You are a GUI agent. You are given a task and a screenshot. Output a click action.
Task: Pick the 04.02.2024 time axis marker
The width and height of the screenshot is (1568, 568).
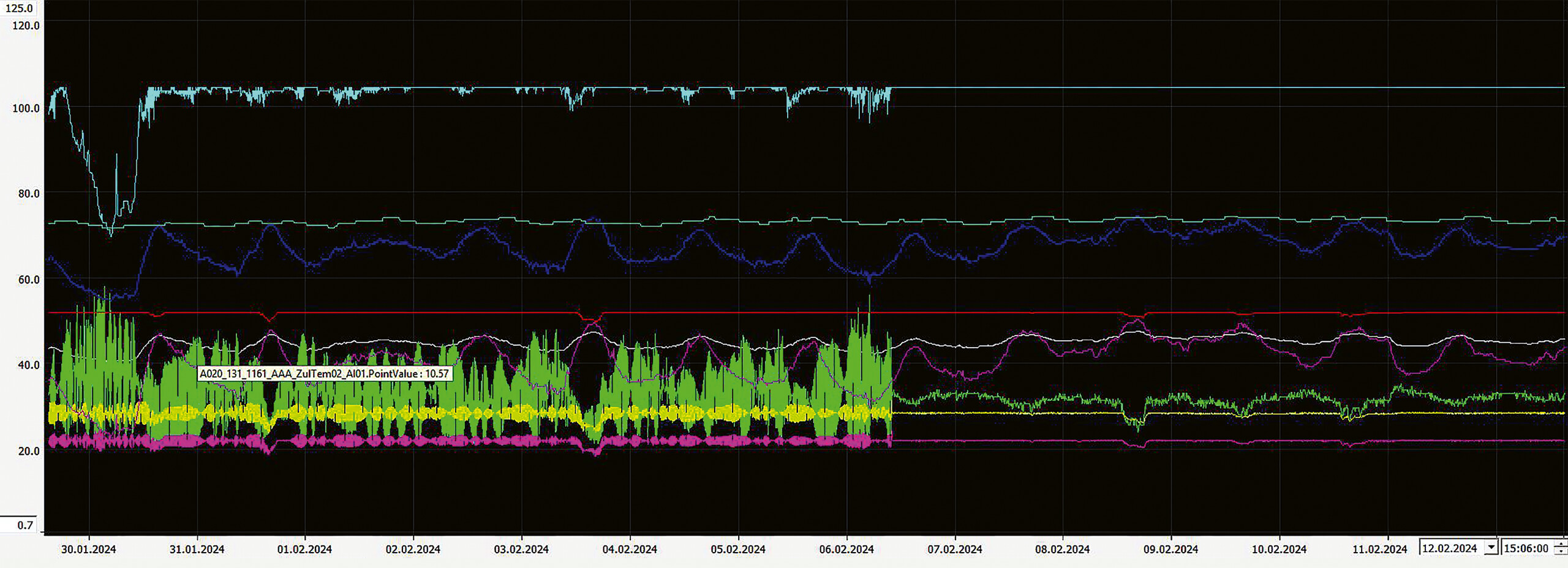630,549
